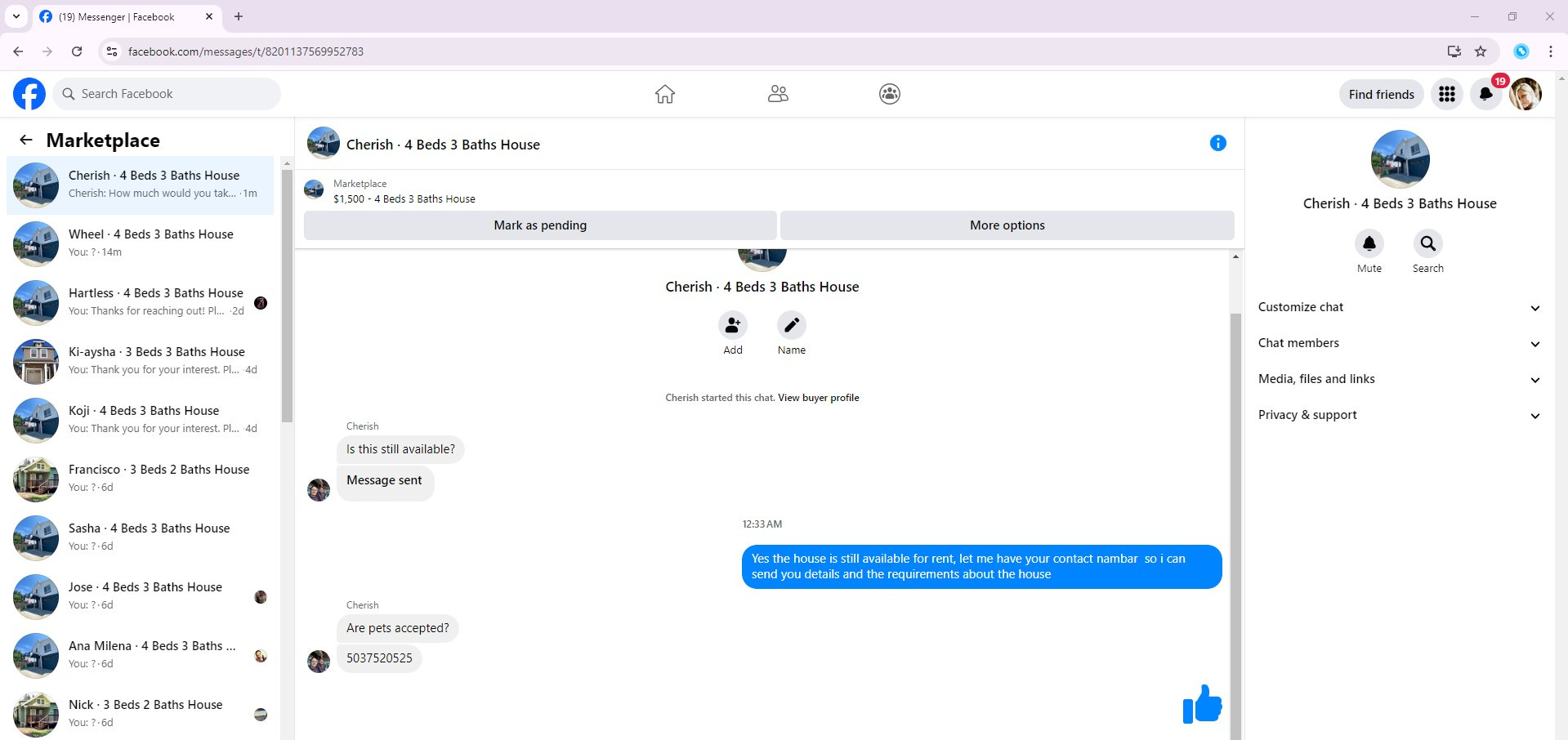Viewport: 1568px width, 740px height.
Task: Open the Friends icon in top navigation
Action: (778, 94)
